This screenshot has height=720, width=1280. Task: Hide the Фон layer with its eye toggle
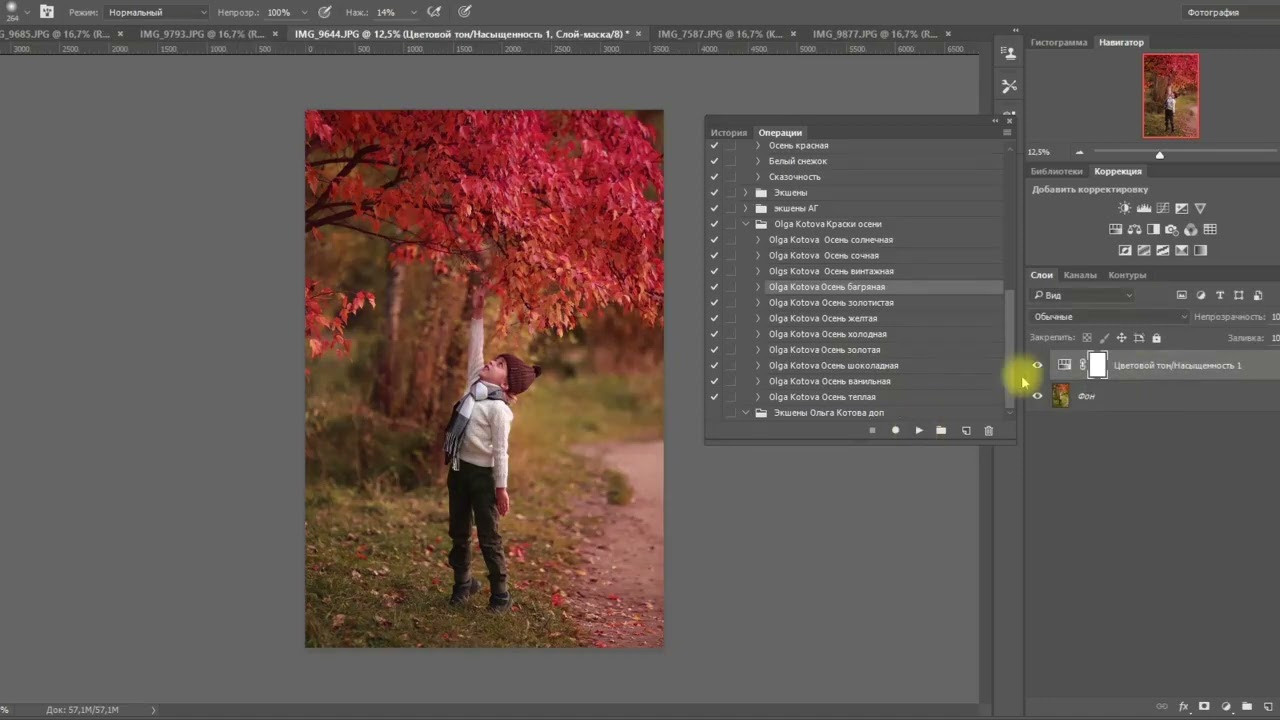[1037, 396]
